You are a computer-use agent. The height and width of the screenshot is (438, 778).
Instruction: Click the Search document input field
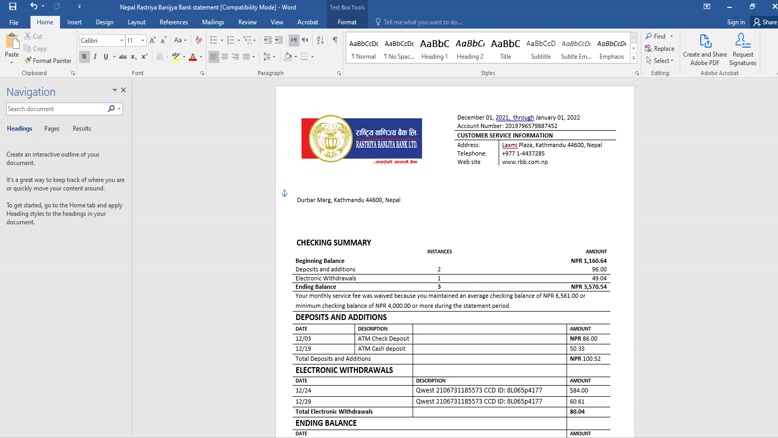(56, 109)
